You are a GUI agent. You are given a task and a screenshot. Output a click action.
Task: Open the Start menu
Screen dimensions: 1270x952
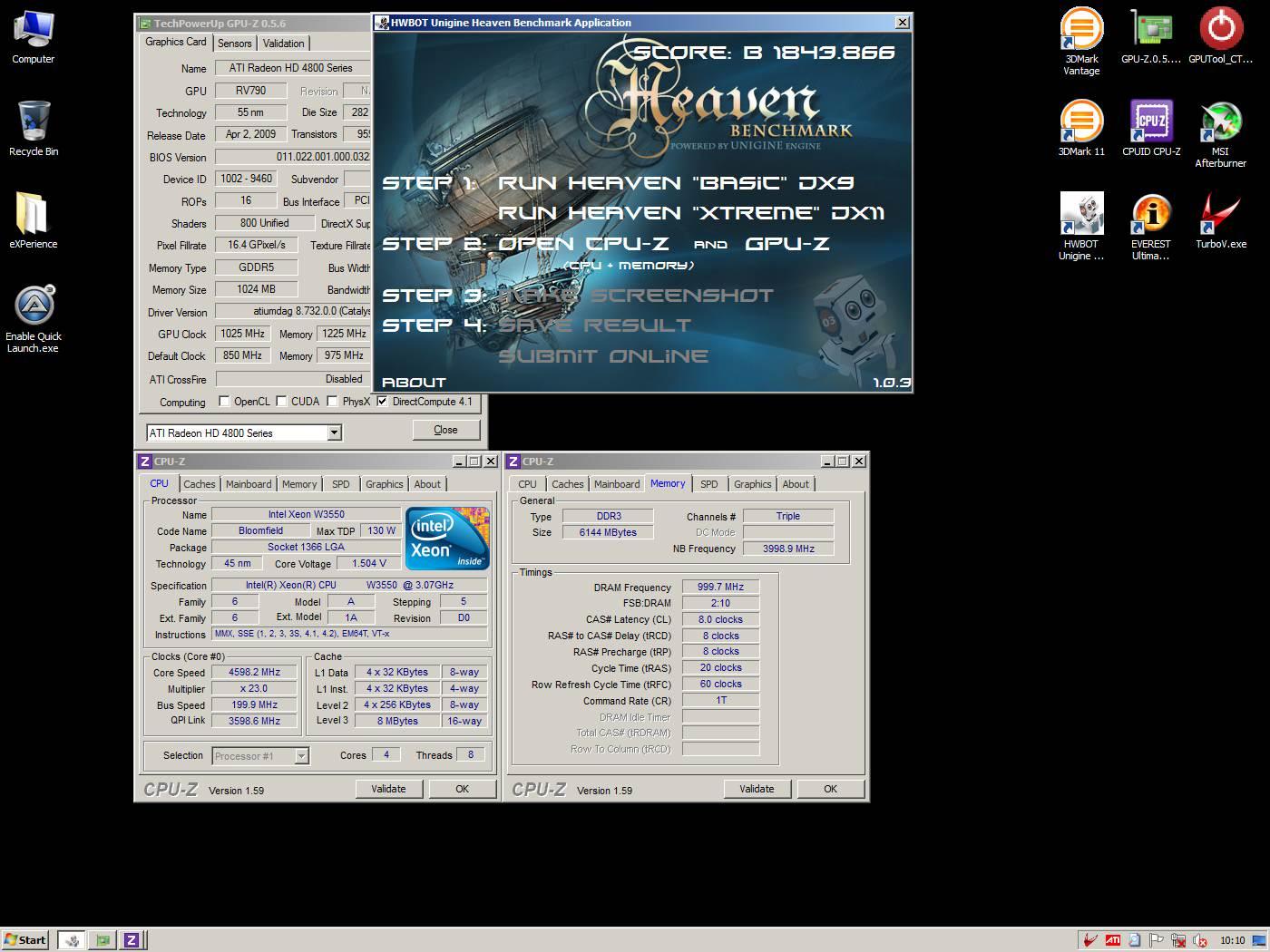pyautogui.click(x=24, y=940)
